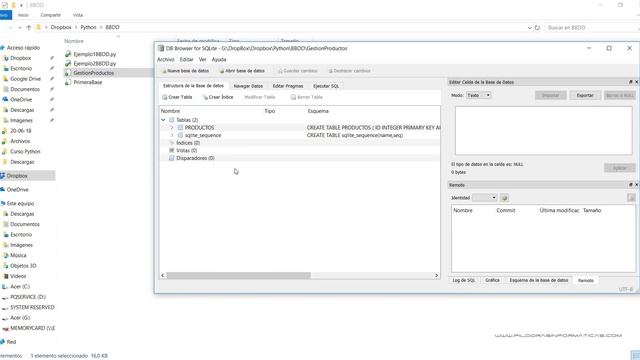
Task: Click the Vistas icon in the tree
Action: coord(172,151)
